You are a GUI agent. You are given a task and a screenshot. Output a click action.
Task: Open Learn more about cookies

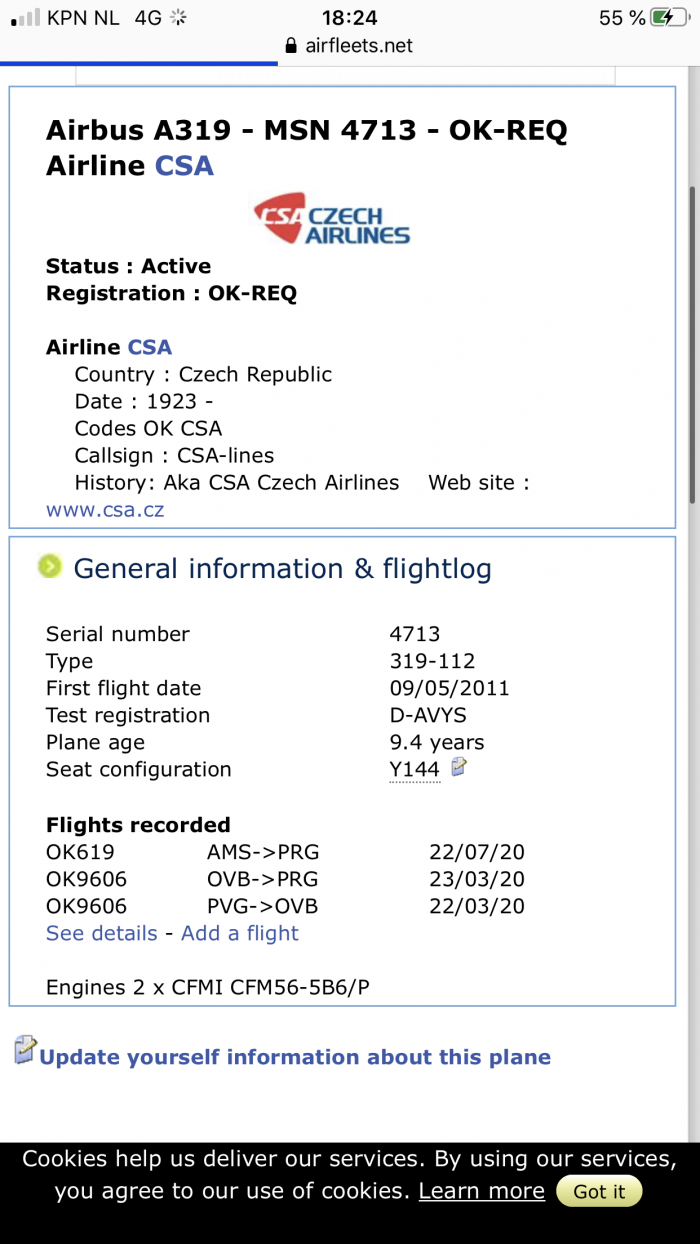[x=481, y=1191]
